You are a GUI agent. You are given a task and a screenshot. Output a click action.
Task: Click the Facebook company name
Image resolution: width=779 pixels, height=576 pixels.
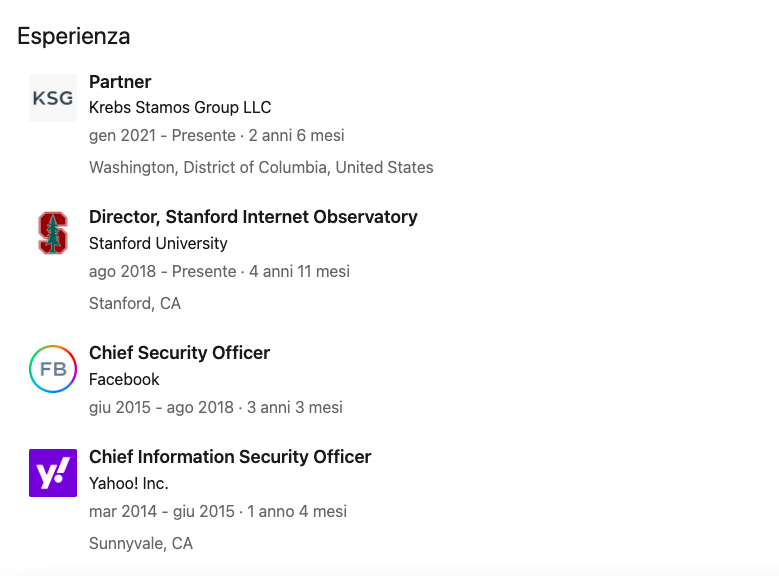click(x=124, y=380)
